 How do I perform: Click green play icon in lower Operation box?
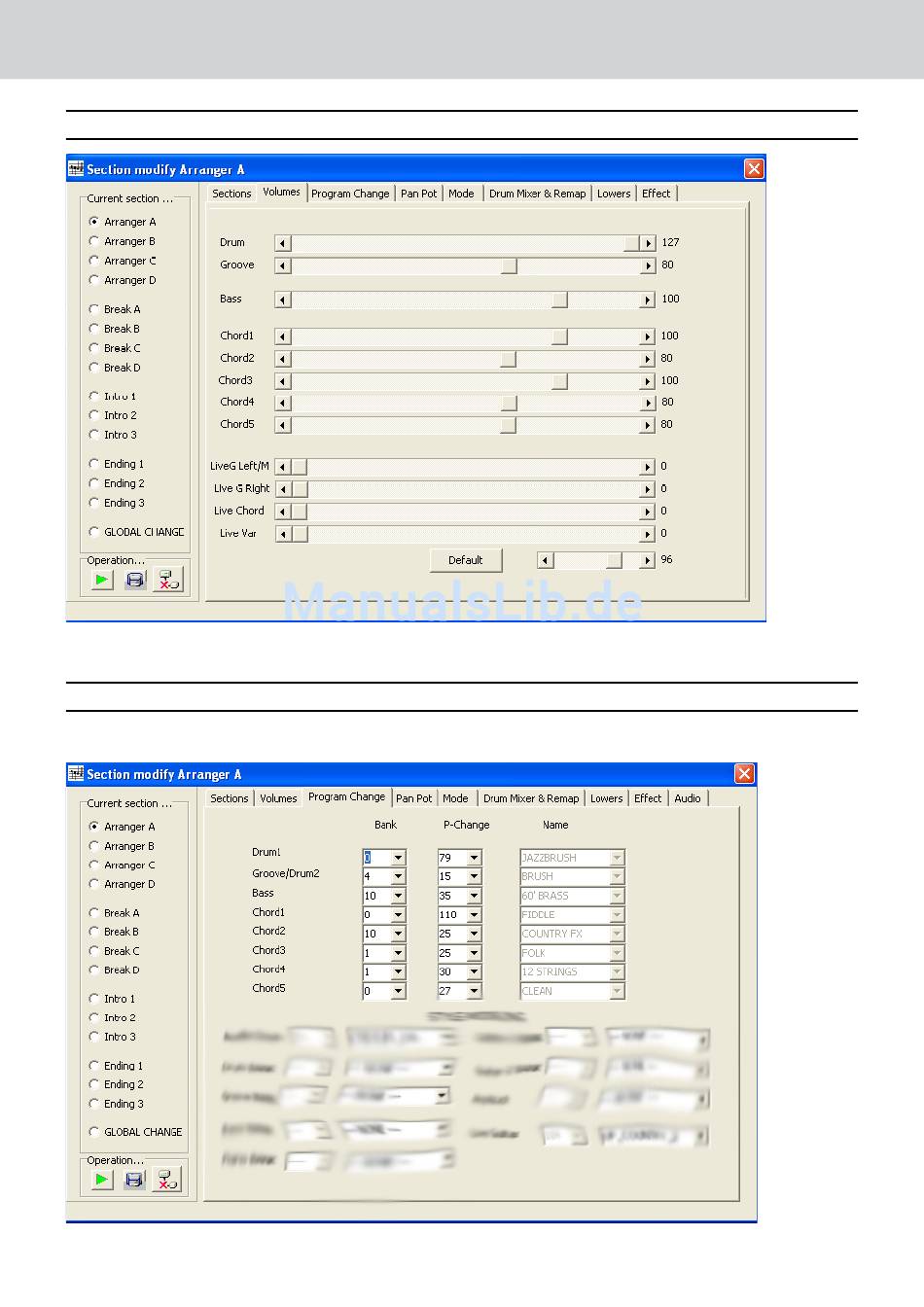(102, 1180)
